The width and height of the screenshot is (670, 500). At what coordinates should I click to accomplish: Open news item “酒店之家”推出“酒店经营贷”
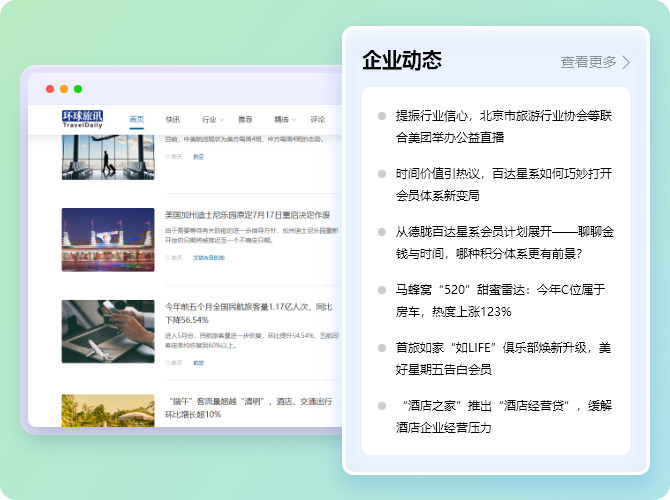504,417
